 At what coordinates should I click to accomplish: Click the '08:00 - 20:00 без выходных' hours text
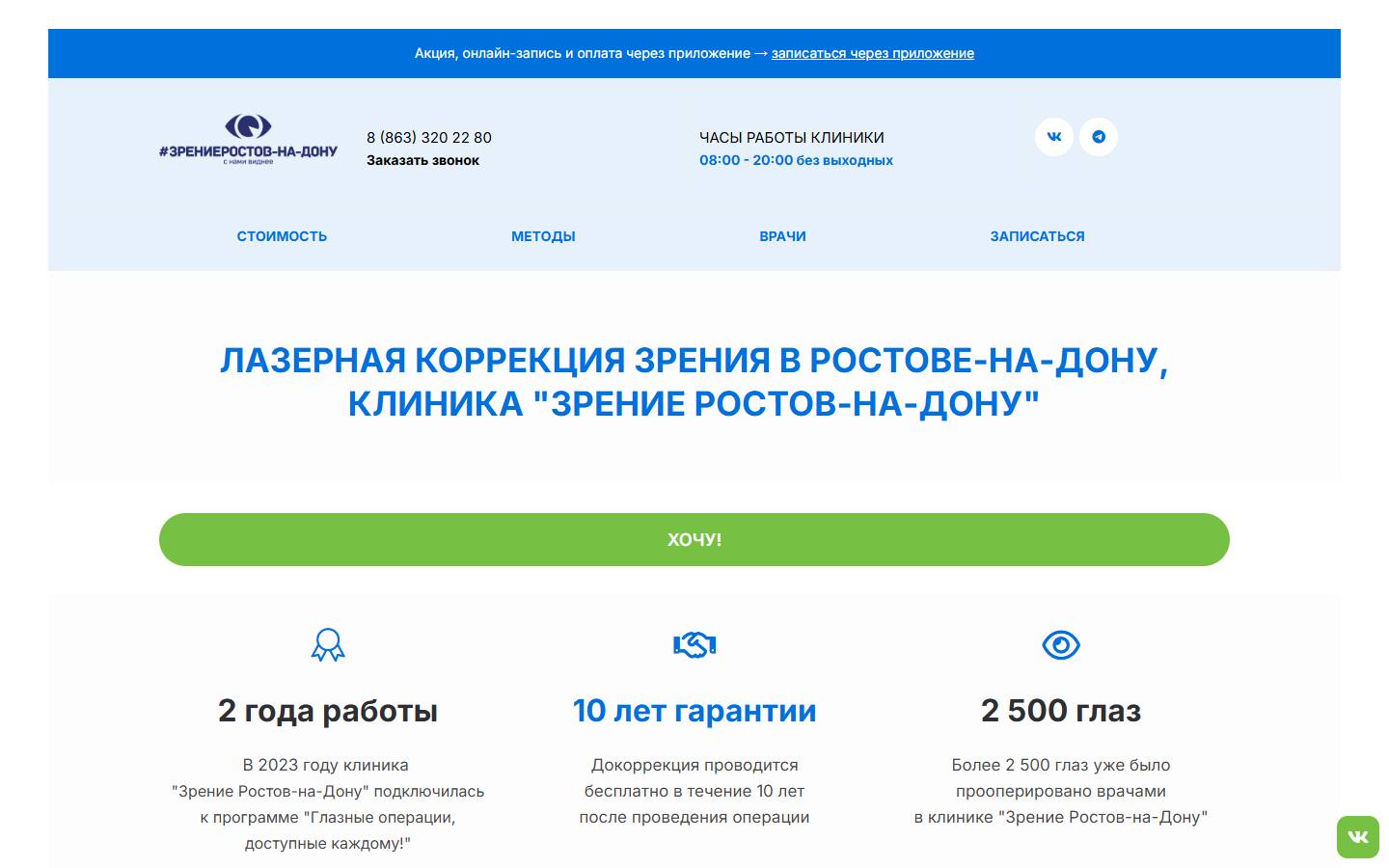point(796,160)
